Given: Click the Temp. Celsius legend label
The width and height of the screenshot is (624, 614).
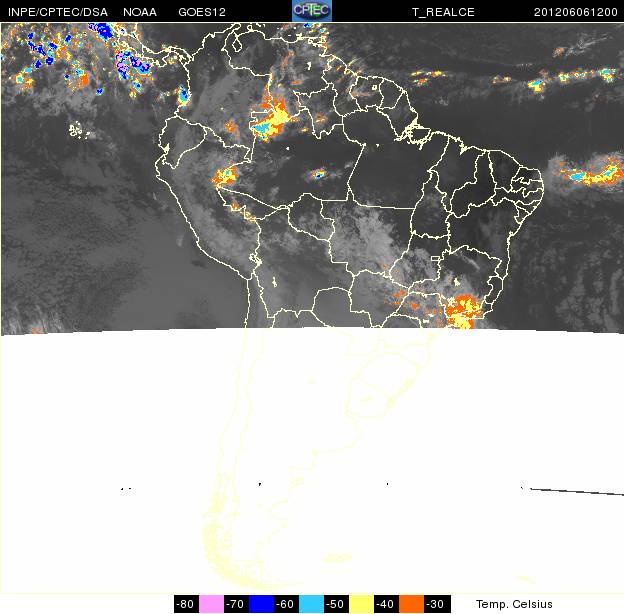Looking at the screenshot, I should [x=514, y=604].
